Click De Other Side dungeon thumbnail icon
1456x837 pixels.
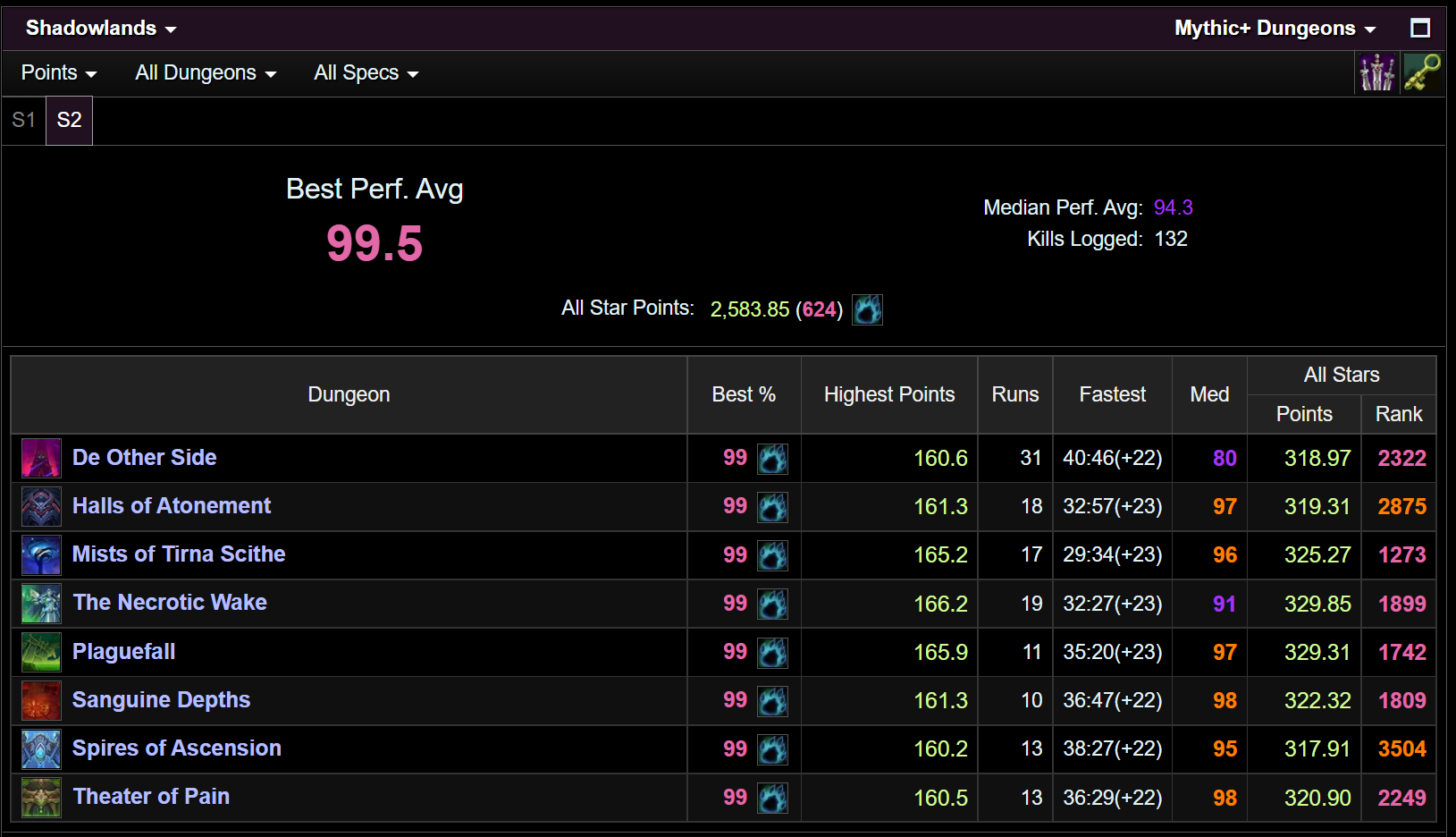click(x=41, y=458)
